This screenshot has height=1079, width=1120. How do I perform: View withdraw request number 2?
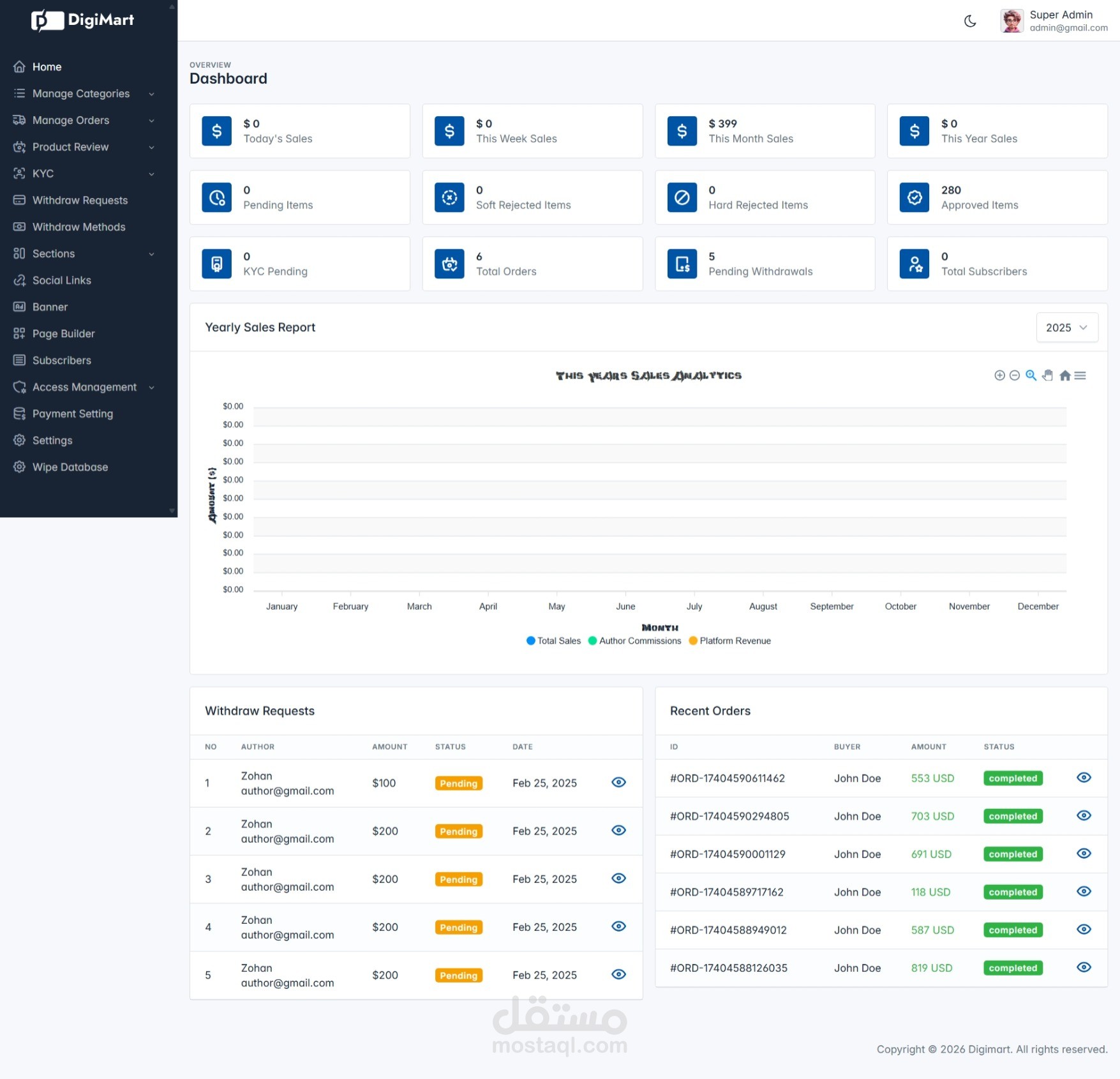(618, 831)
